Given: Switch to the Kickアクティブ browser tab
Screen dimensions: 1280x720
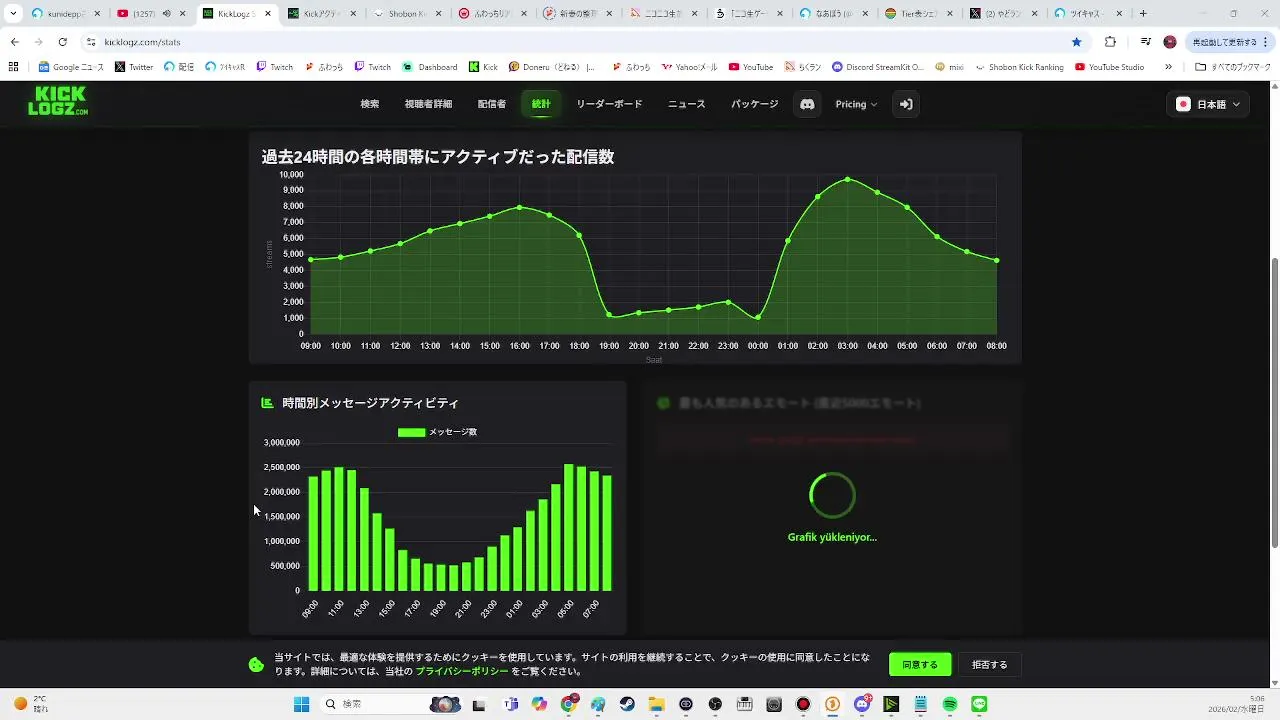Looking at the screenshot, I should tap(322, 14).
